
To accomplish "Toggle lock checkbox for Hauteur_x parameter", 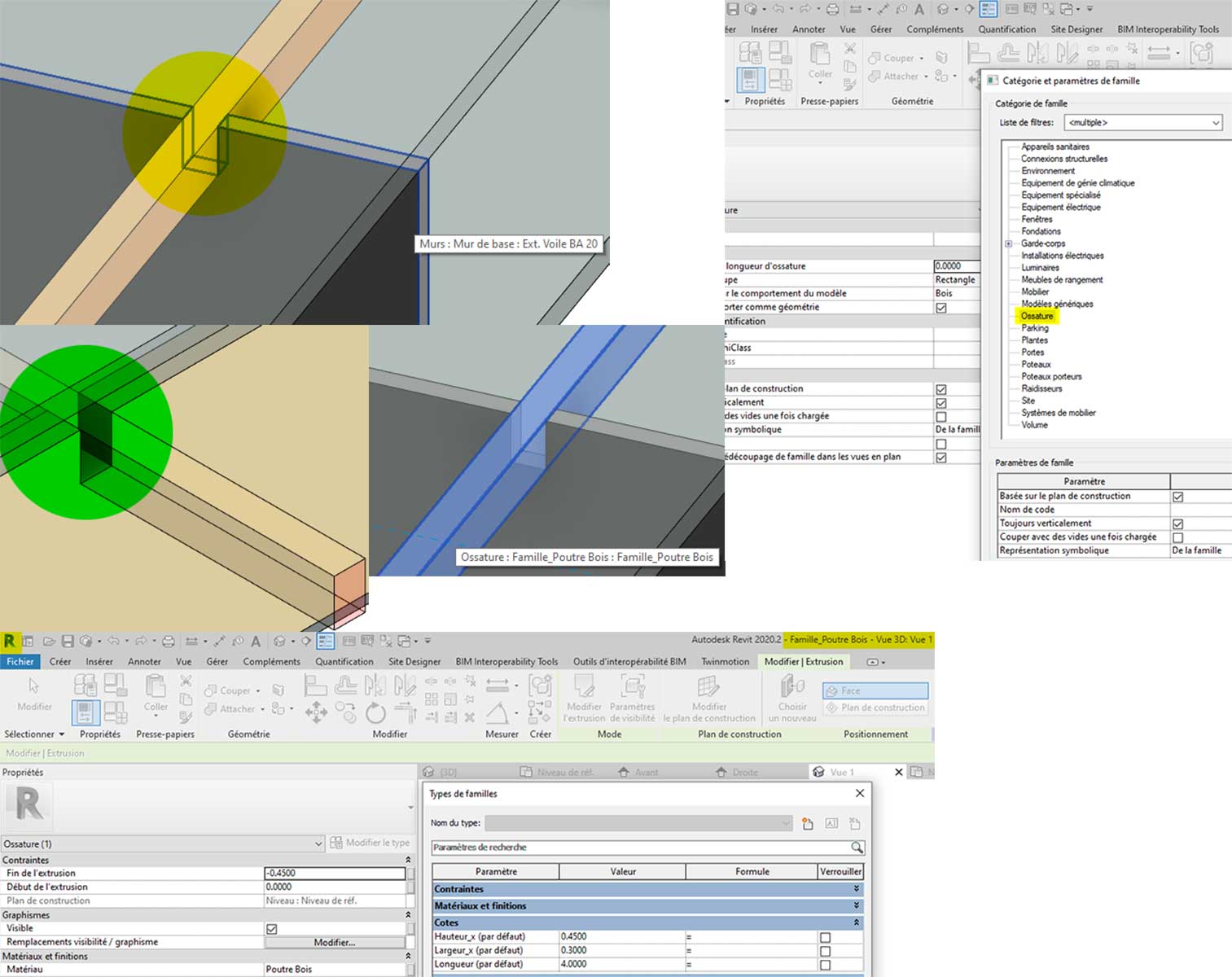I will tap(825, 937).
